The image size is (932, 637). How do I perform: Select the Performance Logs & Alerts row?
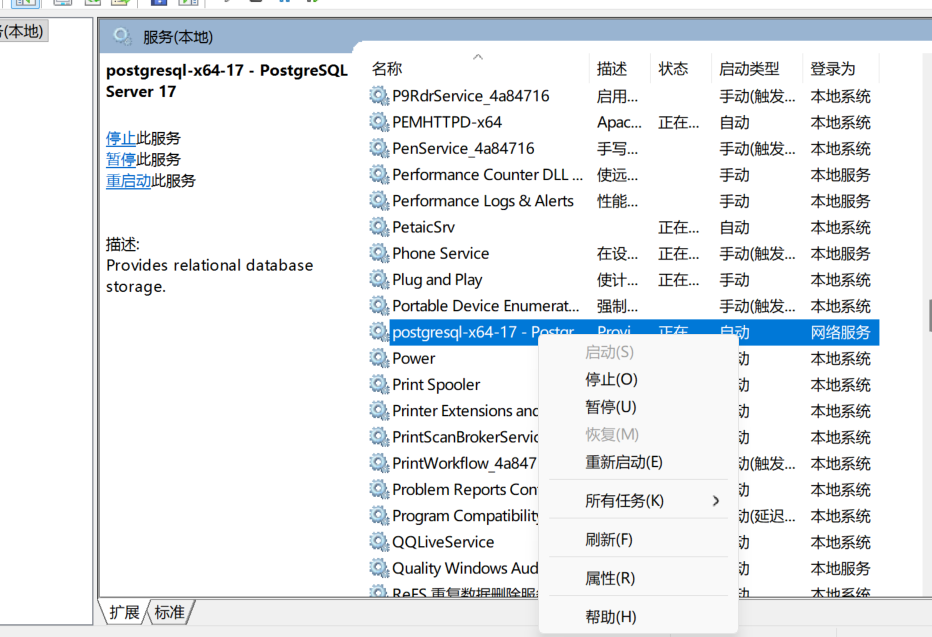pos(483,201)
